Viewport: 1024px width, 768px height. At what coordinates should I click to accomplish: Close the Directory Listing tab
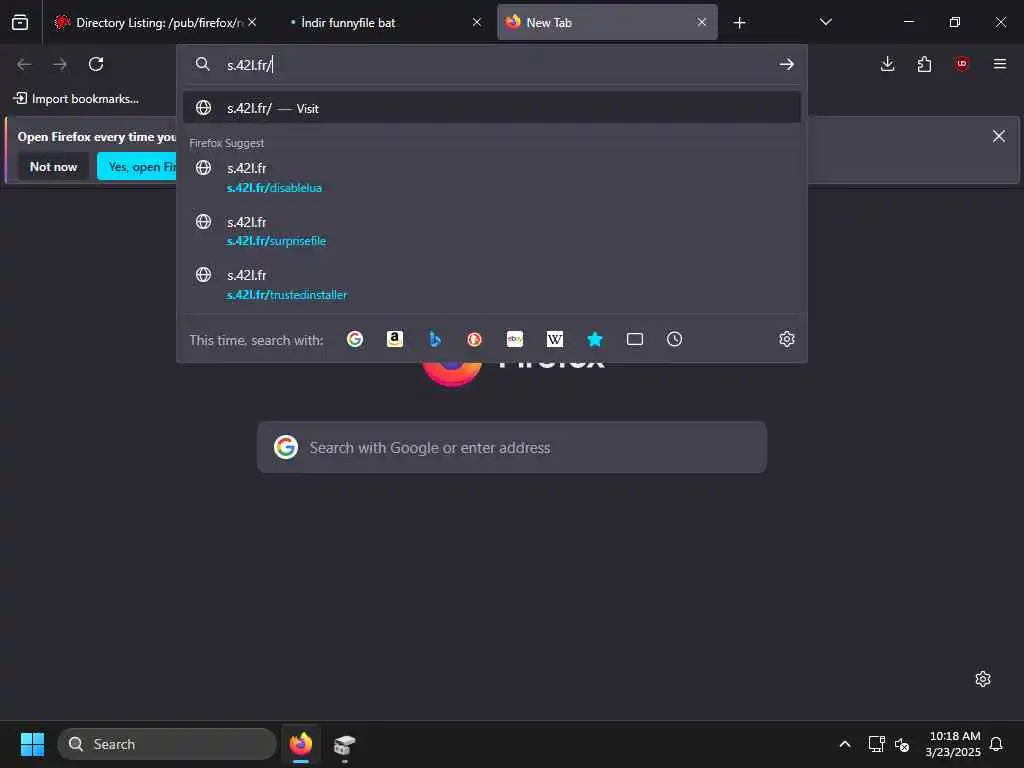tap(252, 23)
